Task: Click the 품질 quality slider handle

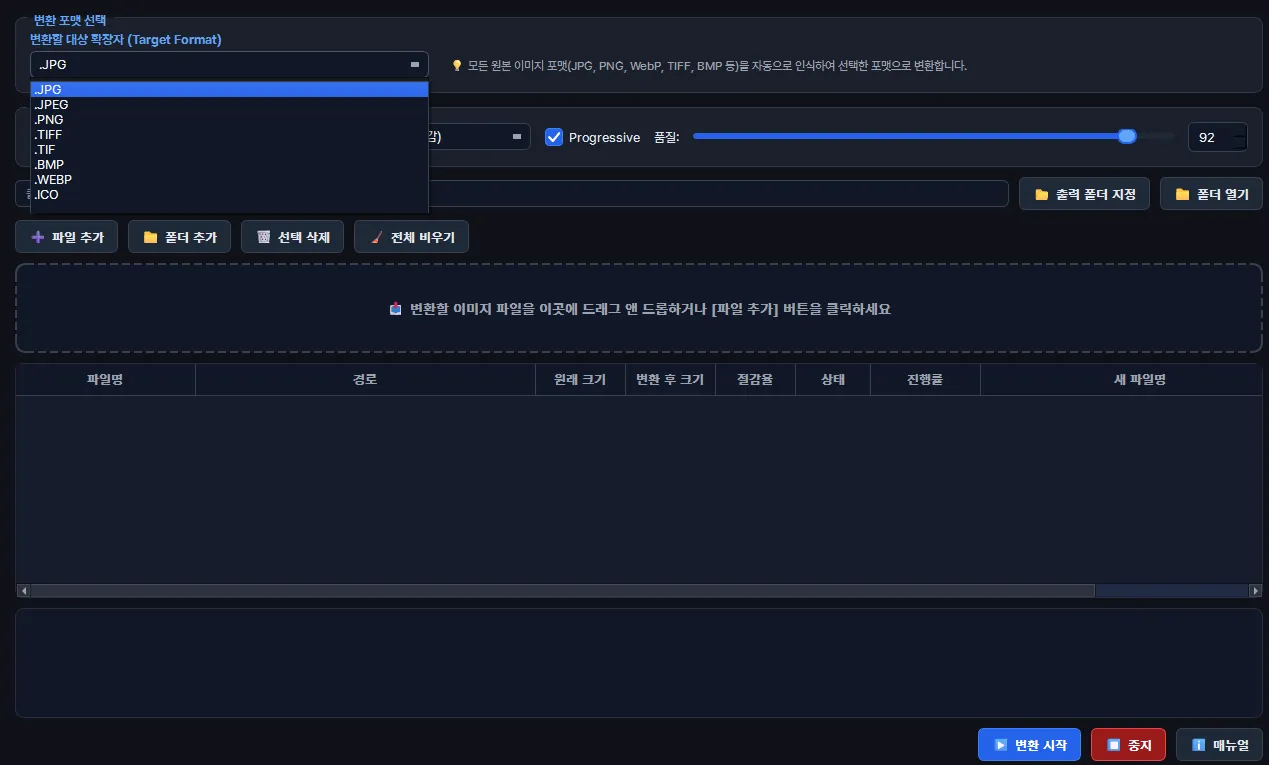Action: [1127, 136]
